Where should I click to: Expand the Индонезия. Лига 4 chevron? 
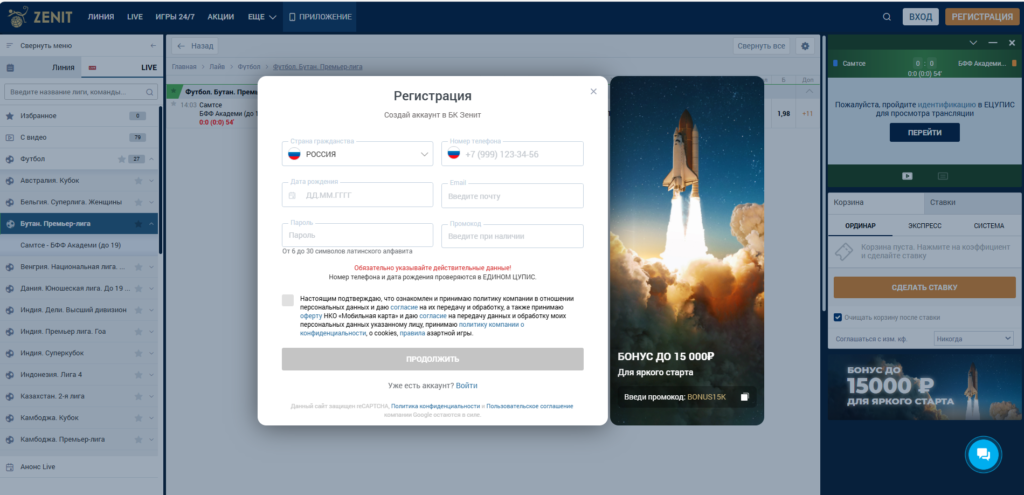click(152, 374)
